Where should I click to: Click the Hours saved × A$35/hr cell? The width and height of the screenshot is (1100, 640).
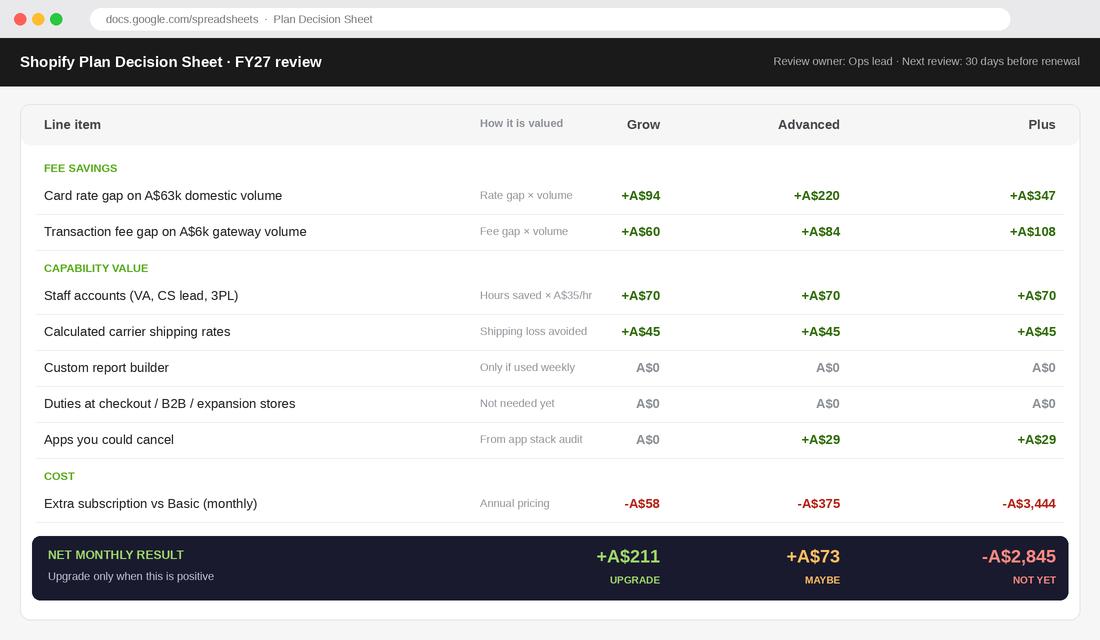click(x=536, y=295)
